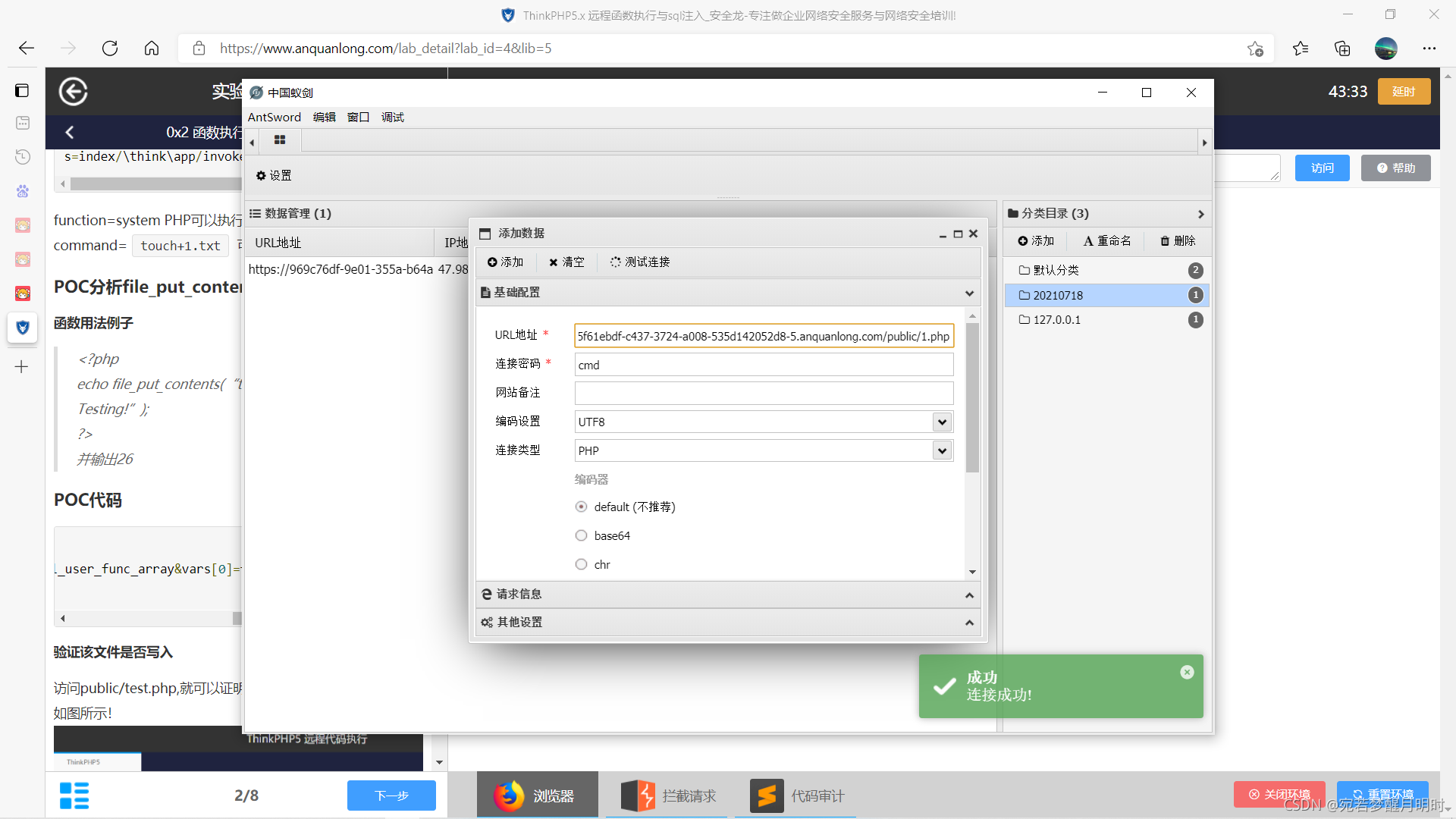
Task: Delete the selected category
Action: click(x=1178, y=241)
